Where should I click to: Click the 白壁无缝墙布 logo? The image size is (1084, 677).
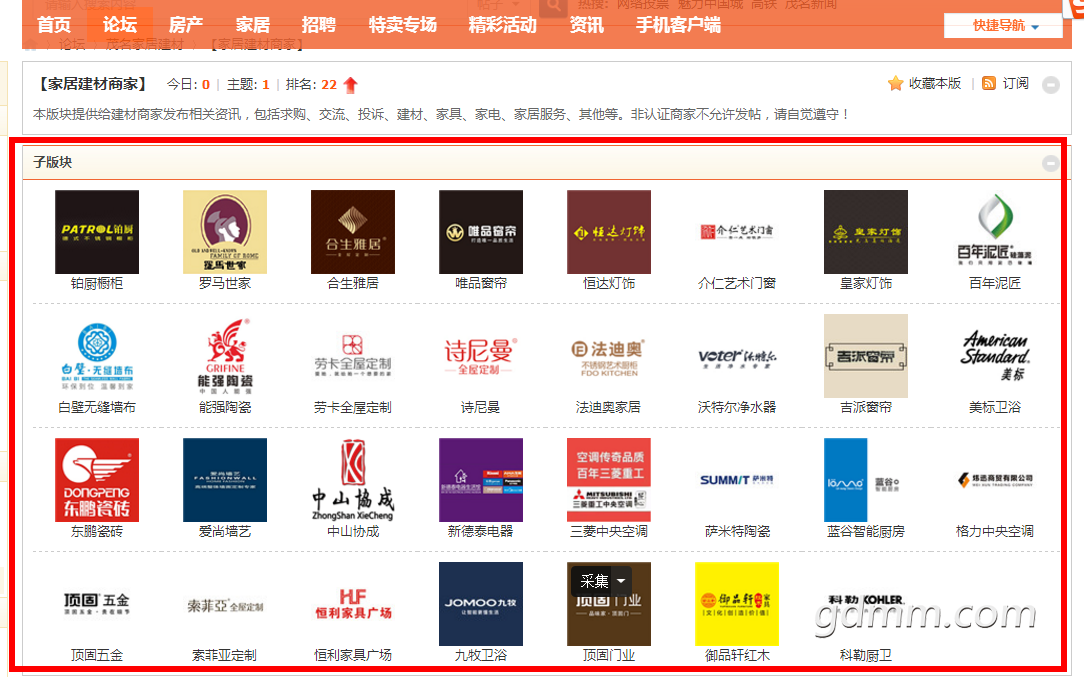(97, 356)
